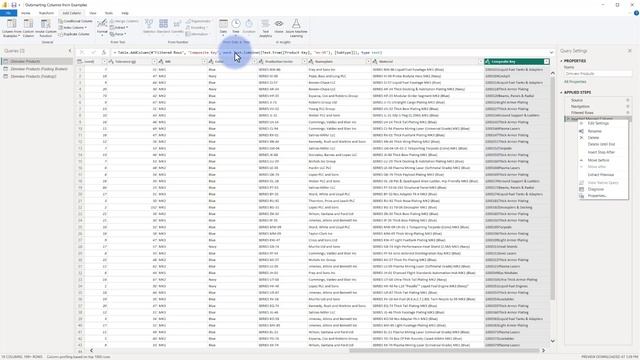Click the data type icon of Composite Key column

pyautogui.click(x=488, y=62)
